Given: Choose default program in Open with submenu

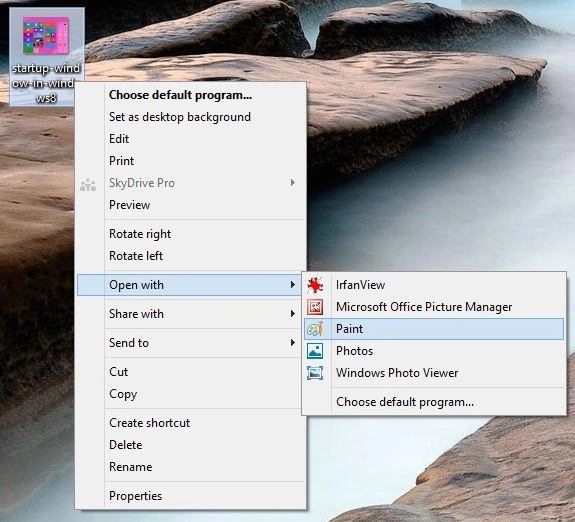Looking at the screenshot, I should [x=434, y=402].
